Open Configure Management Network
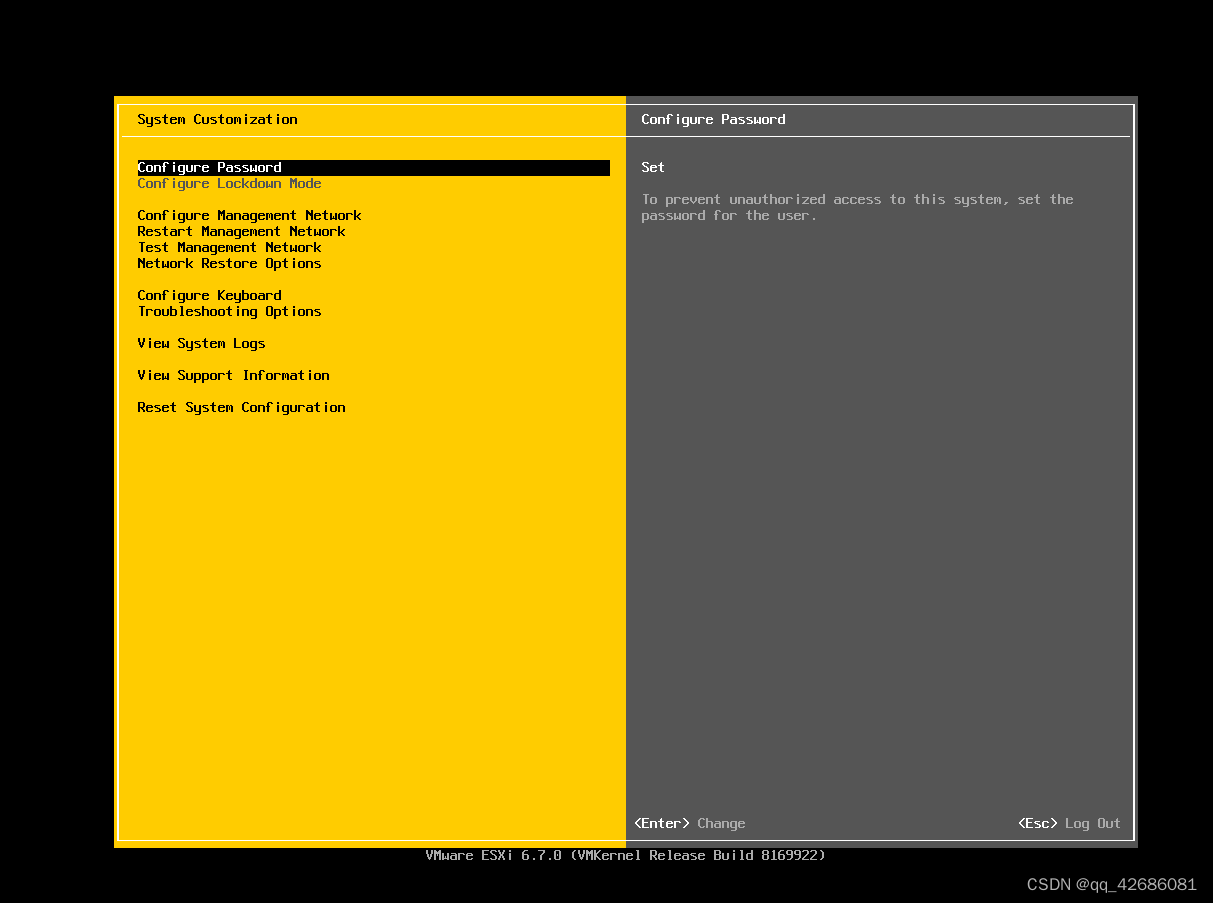The width and height of the screenshot is (1213, 903). pos(249,216)
